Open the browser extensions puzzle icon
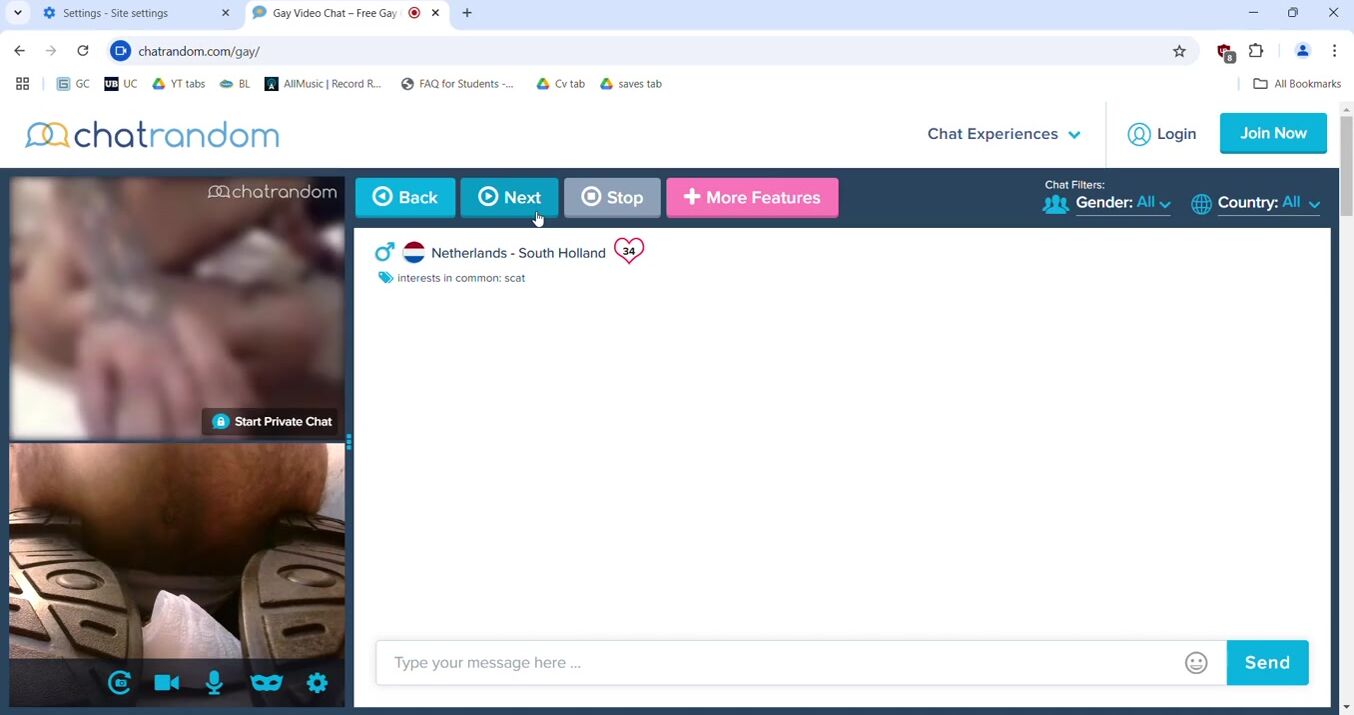 (x=1256, y=51)
